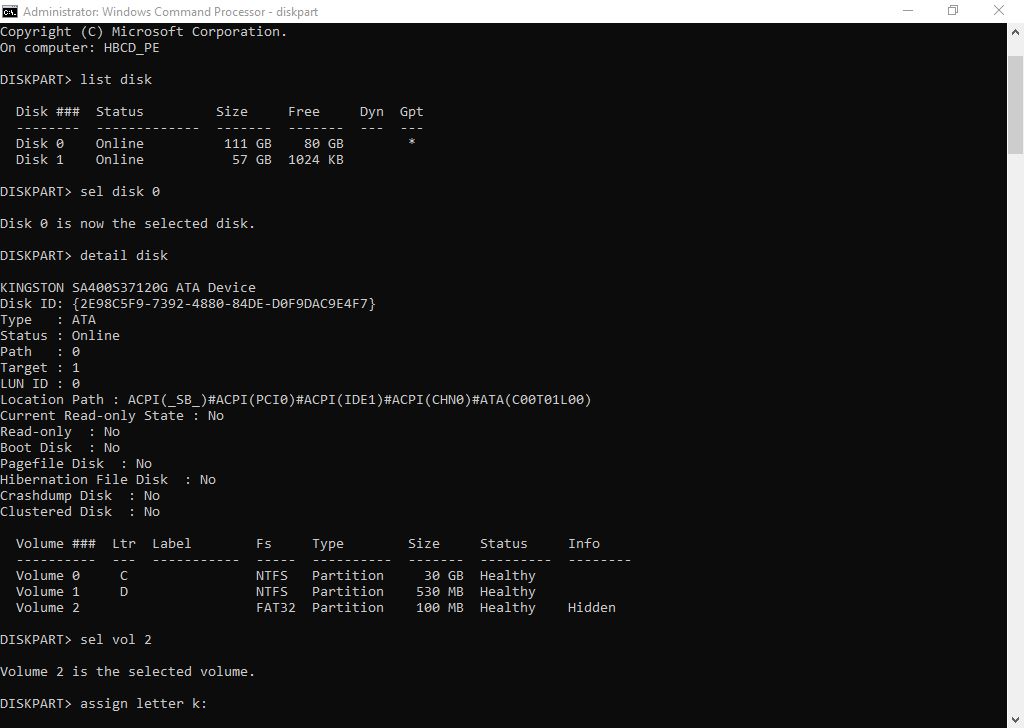This screenshot has height=728, width=1024.
Task: Click the 'Hidden' info text for Volume 2
Action: [x=591, y=607]
